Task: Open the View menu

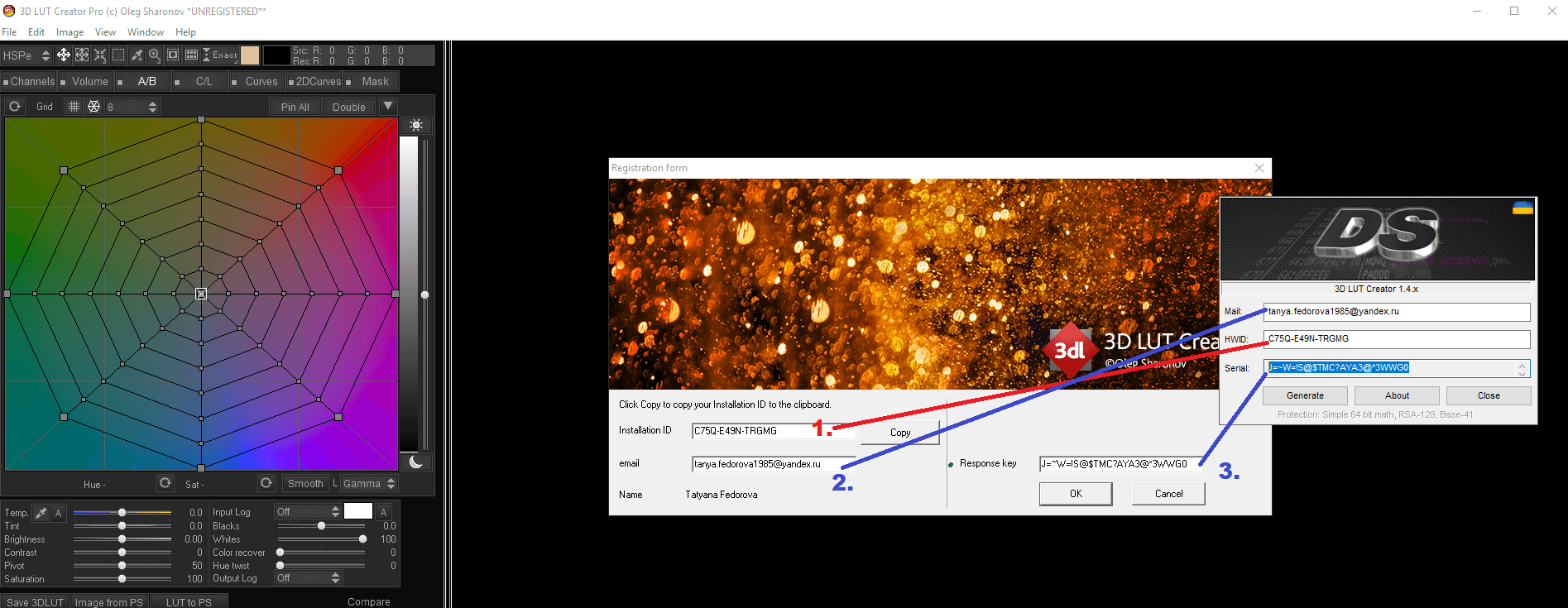Action: point(105,32)
